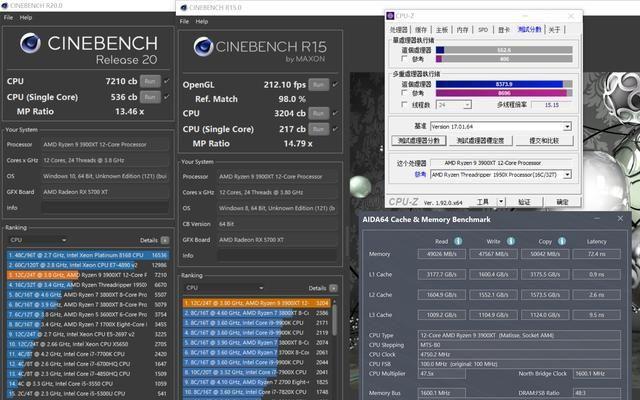Open the Help menu in Cinebench R15
Viewport: 640px width, 400px height.
click(x=202, y=21)
